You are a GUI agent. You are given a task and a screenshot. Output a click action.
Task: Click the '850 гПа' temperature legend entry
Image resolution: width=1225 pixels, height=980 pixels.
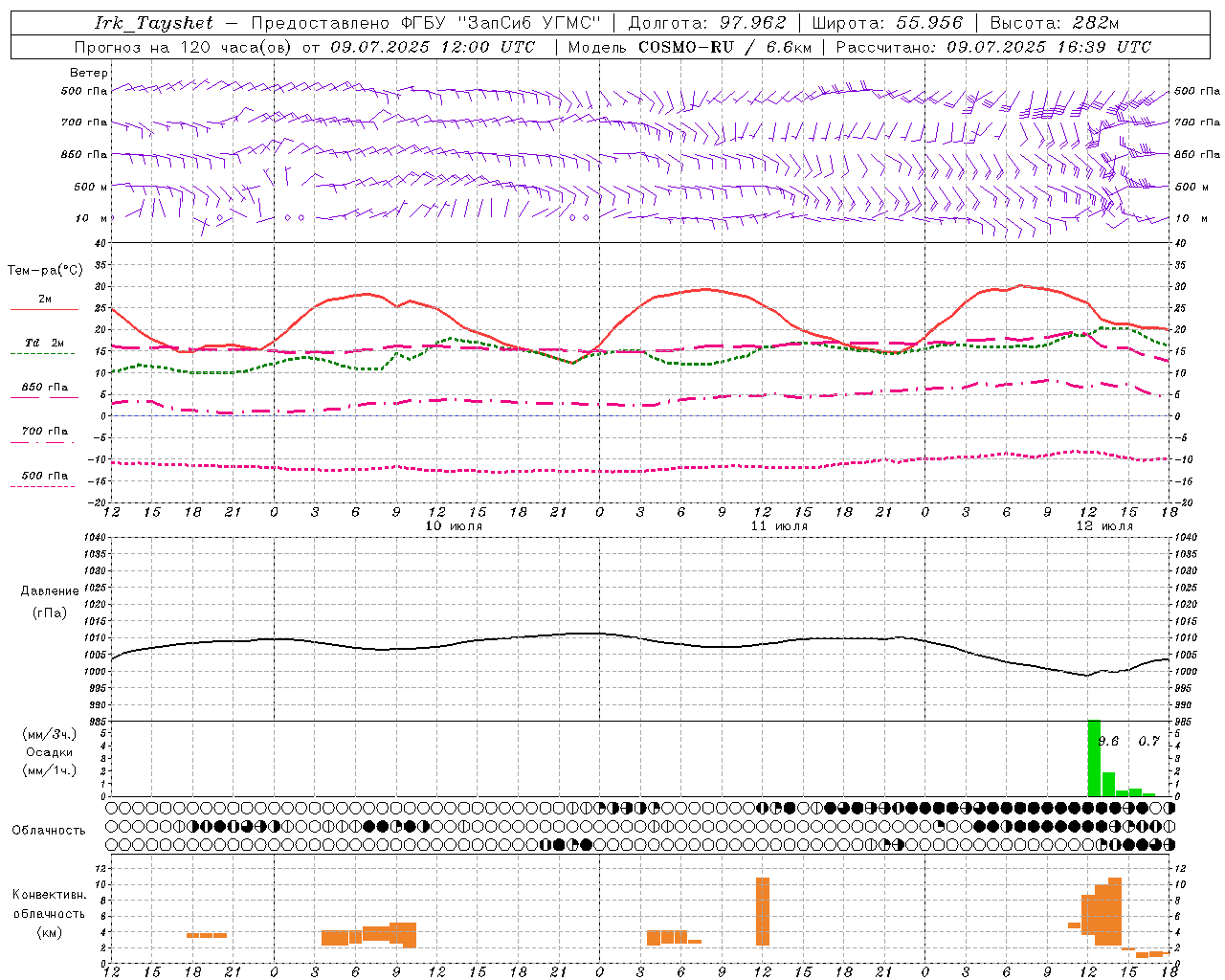44,388
